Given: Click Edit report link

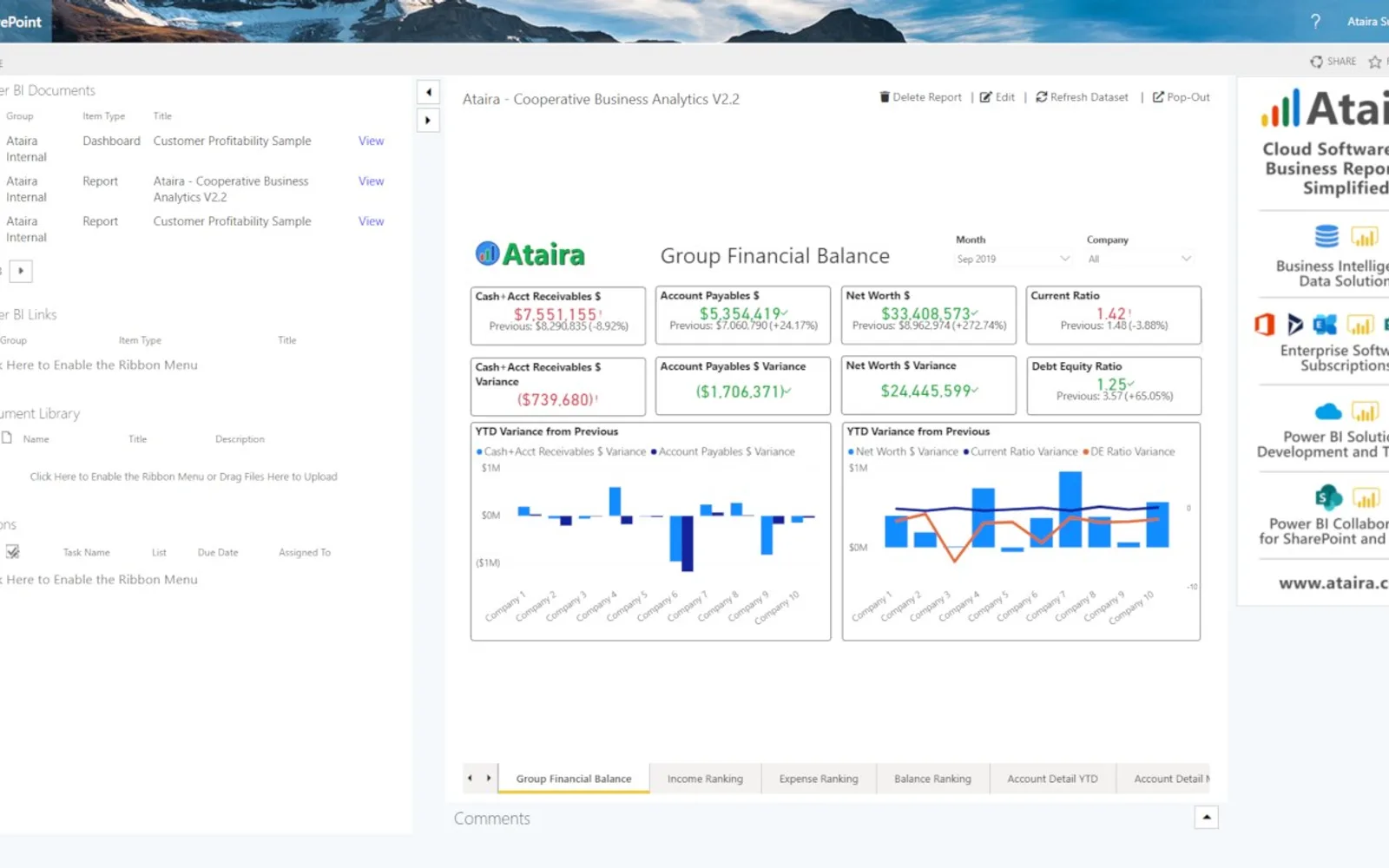Looking at the screenshot, I should tap(997, 97).
